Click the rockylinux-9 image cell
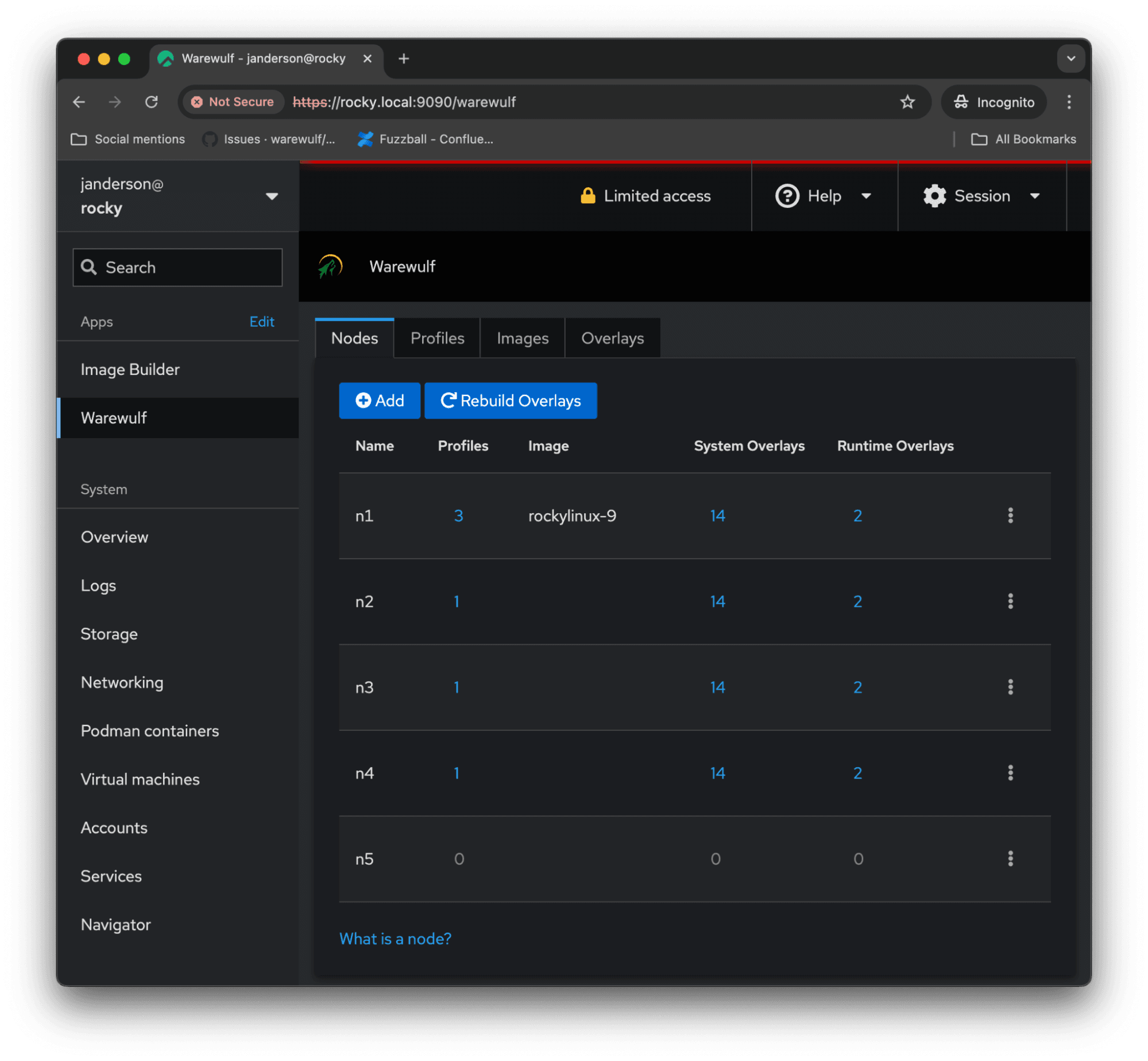The width and height of the screenshot is (1148, 1061). tap(572, 516)
